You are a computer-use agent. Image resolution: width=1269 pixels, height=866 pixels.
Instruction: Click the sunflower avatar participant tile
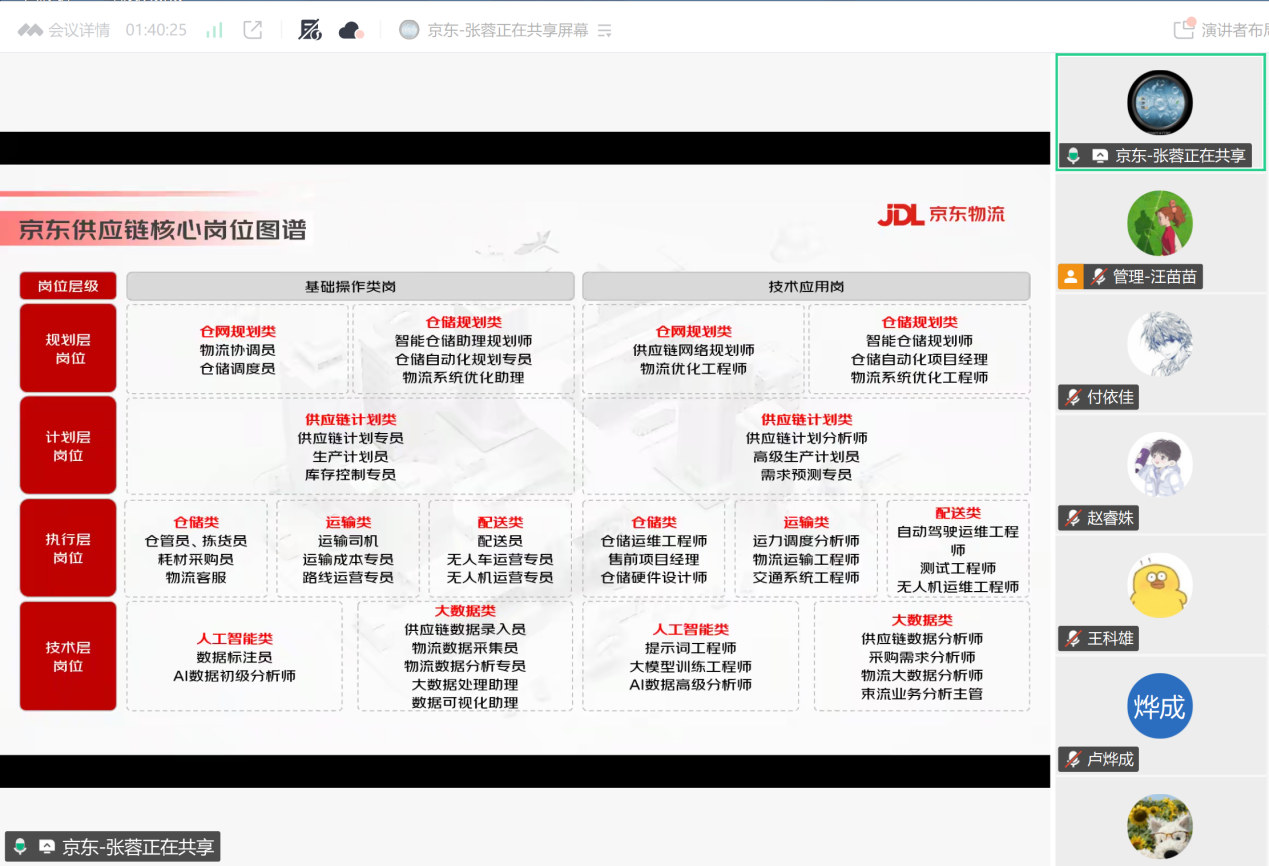click(1159, 826)
